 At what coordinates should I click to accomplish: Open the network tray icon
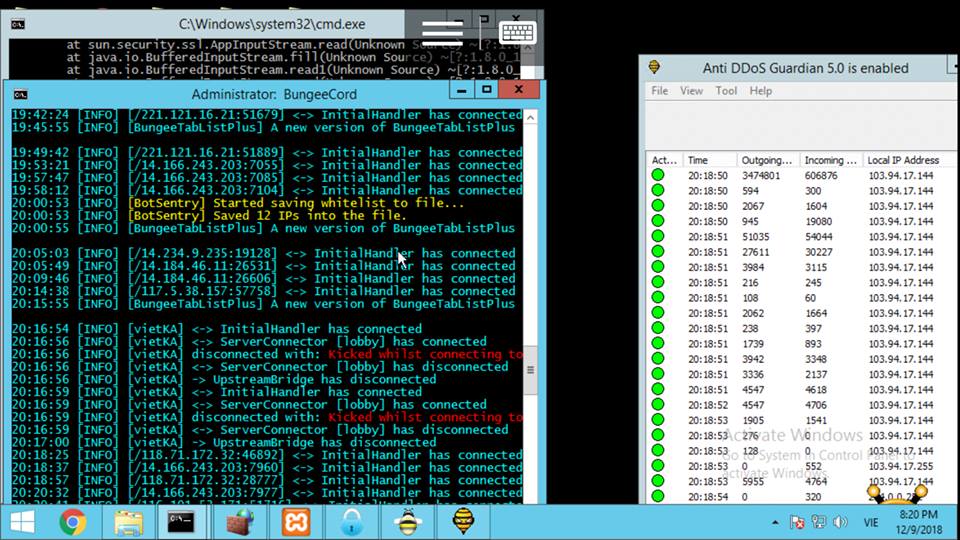[x=819, y=522]
